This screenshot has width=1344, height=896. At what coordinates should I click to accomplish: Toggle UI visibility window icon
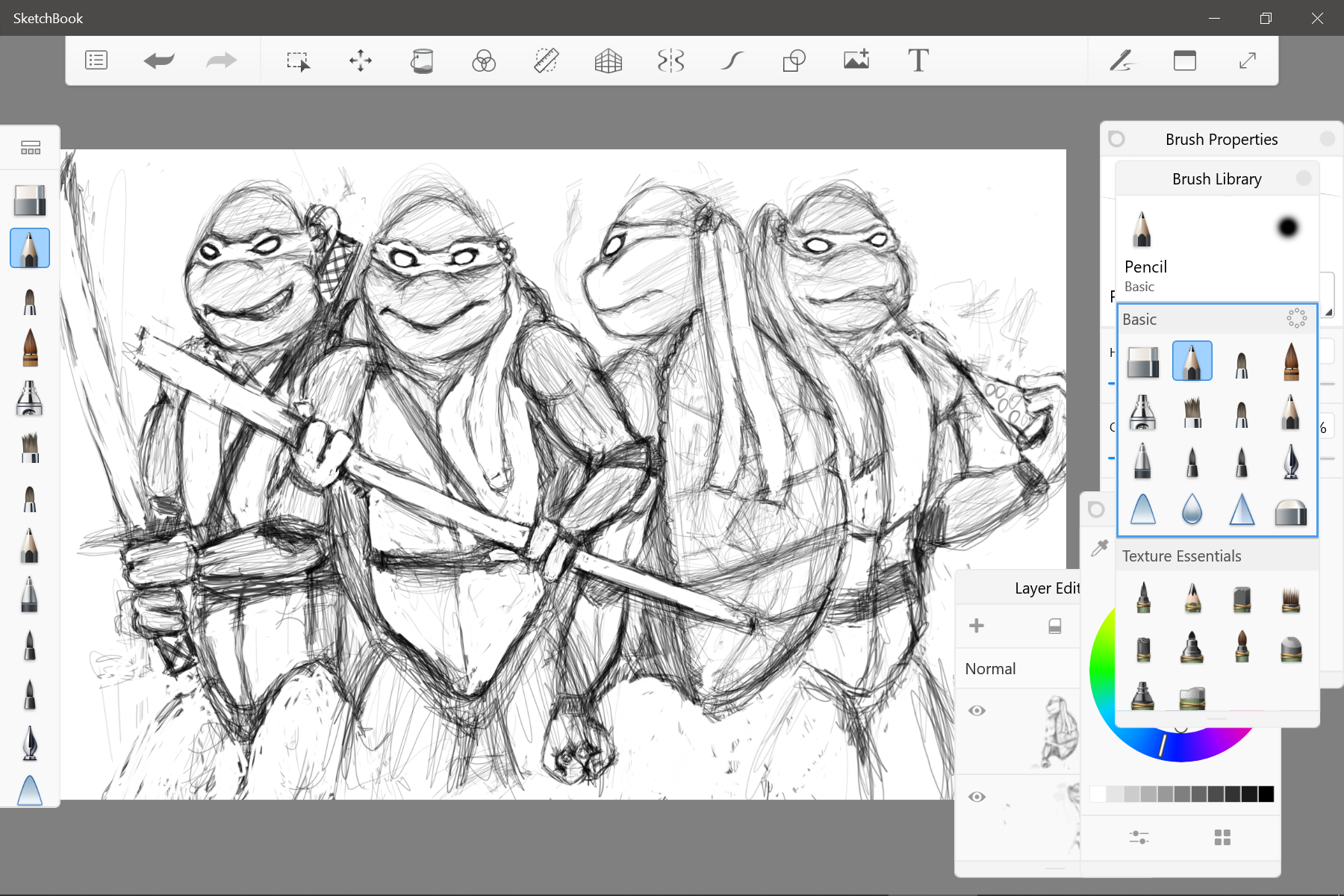coord(1185,60)
